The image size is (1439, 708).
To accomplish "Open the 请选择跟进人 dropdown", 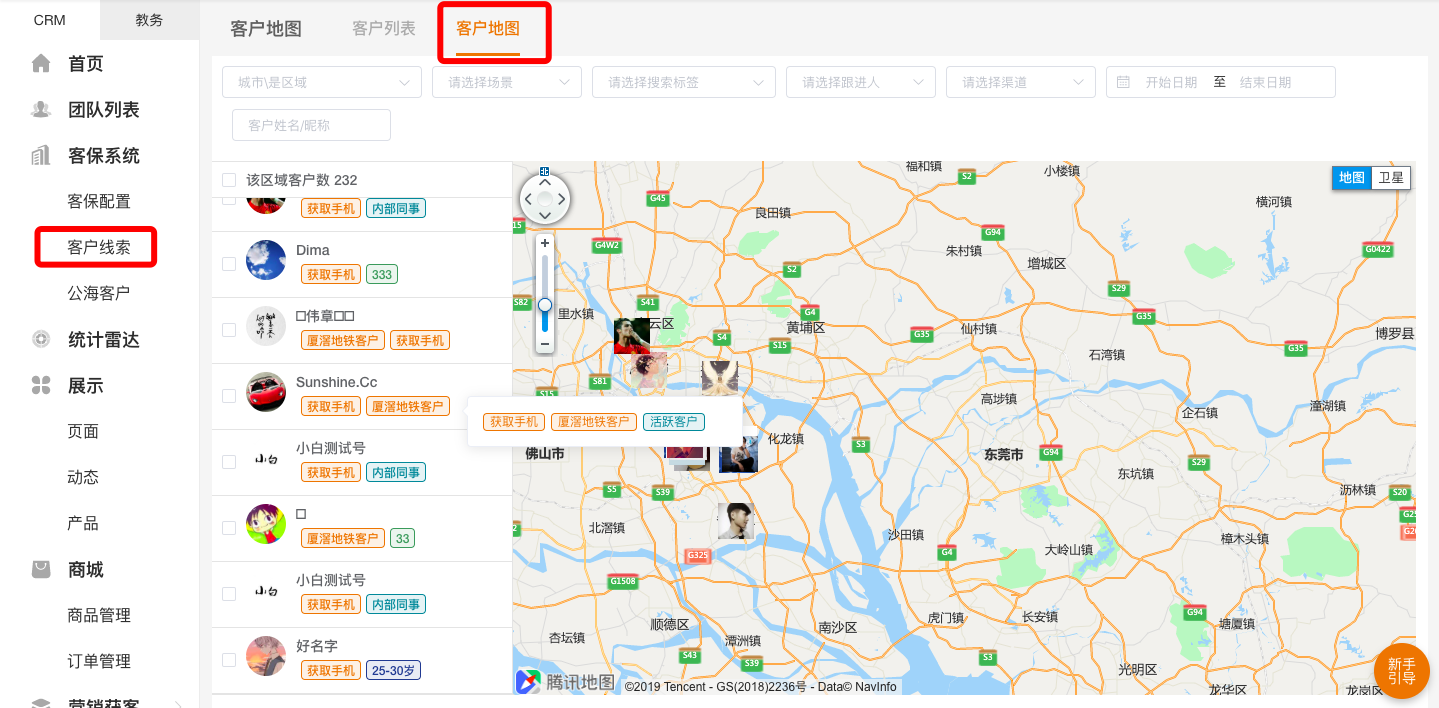I will click(860, 82).
